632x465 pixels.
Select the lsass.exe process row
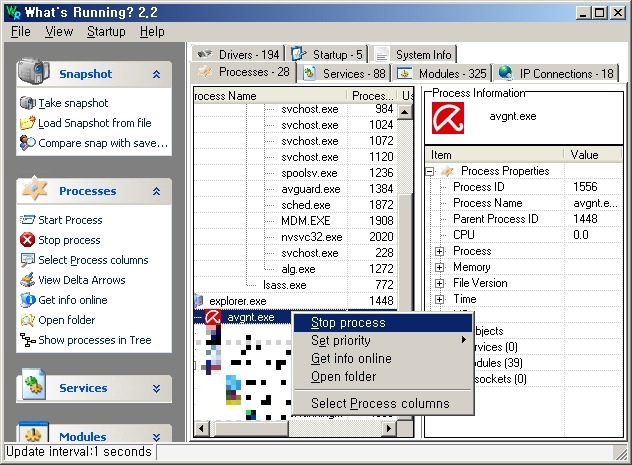(x=295, y=285)
